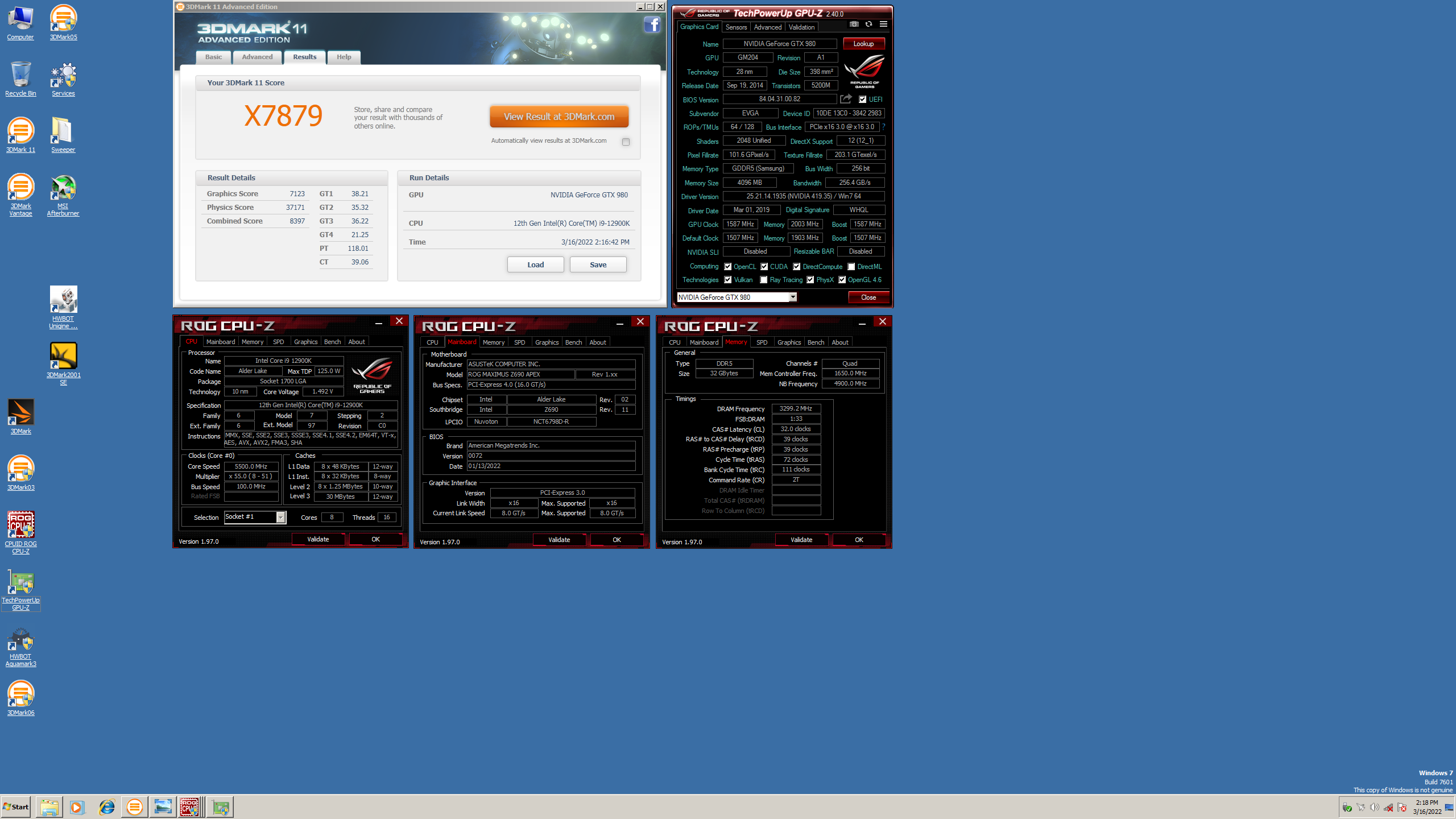Click the ROG MAXIMUS Z690 APEX model field
The image size is (1456, 819).
pos(520,374)
